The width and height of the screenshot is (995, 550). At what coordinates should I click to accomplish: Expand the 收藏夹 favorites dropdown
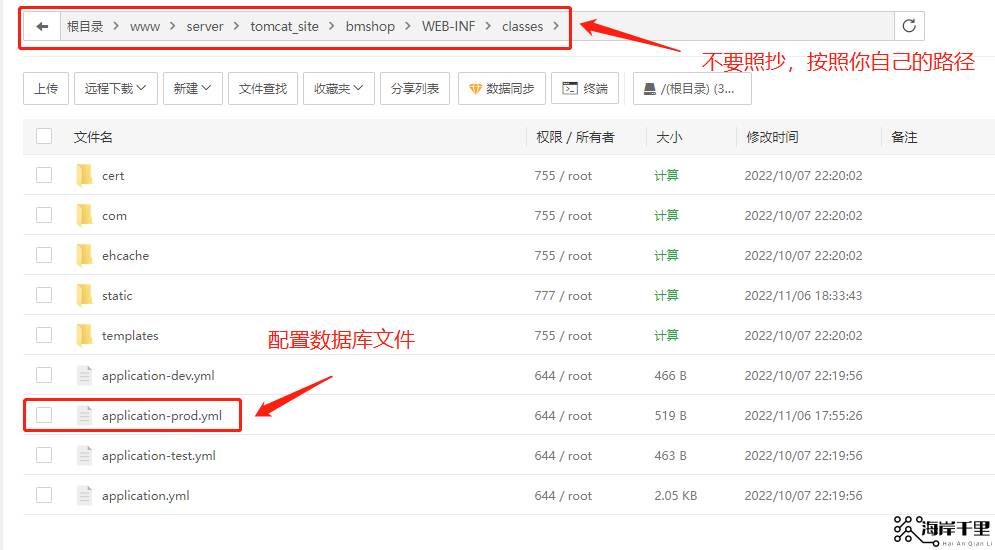[338, 89]
